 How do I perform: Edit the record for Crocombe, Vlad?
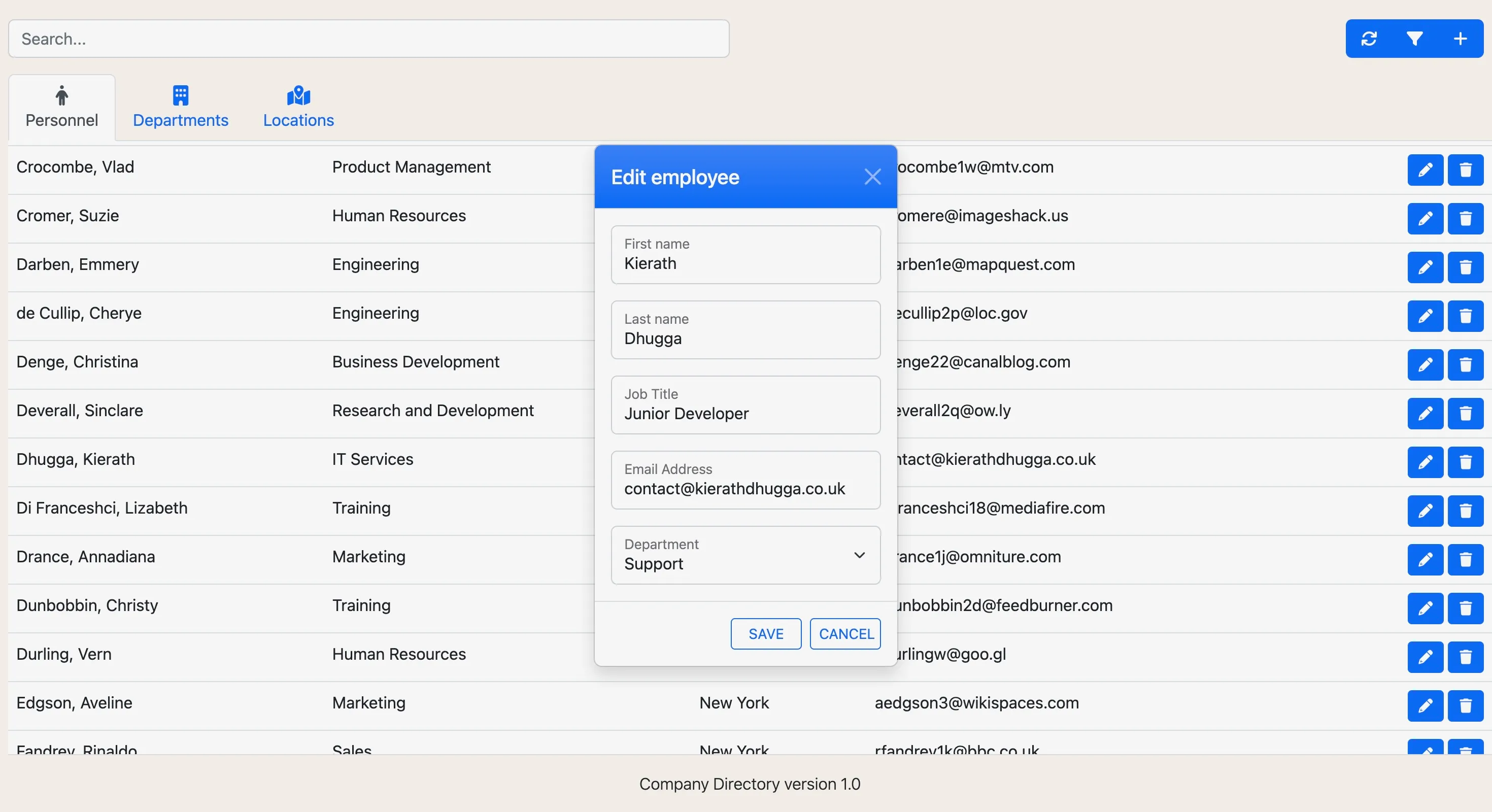point(1425,169)
